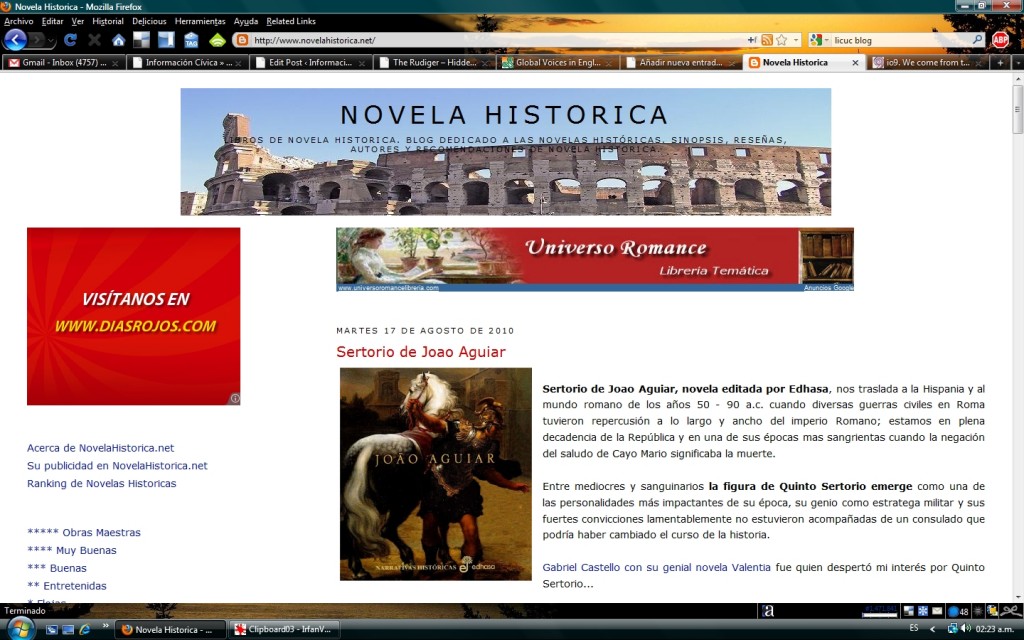Click the Adblock Plus ABP icon
Screen dimensions: 1024x640
pos(1000,40)
